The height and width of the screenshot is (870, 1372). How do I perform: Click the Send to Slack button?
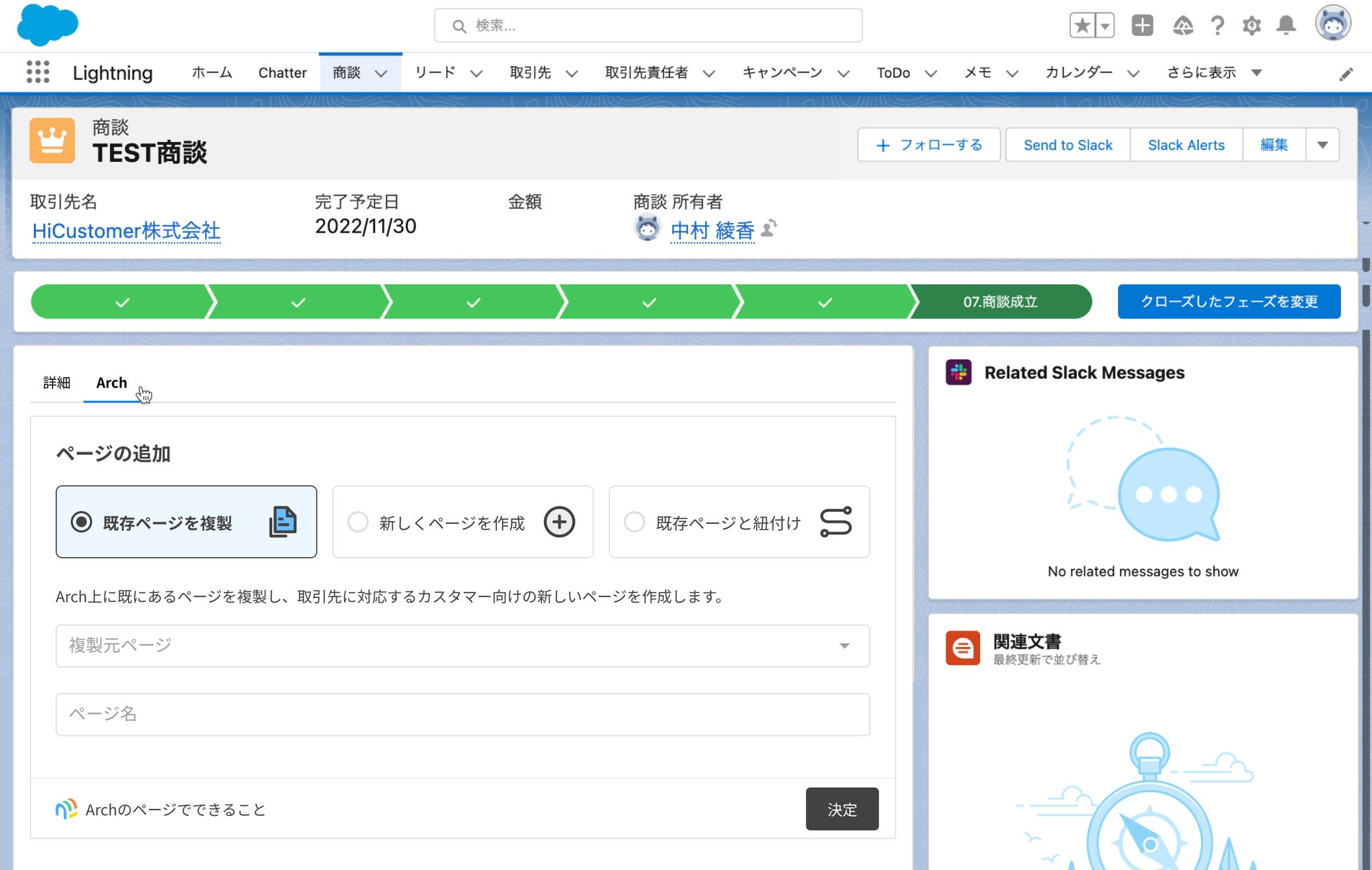pyautogui.click(x=1067, y=145)
